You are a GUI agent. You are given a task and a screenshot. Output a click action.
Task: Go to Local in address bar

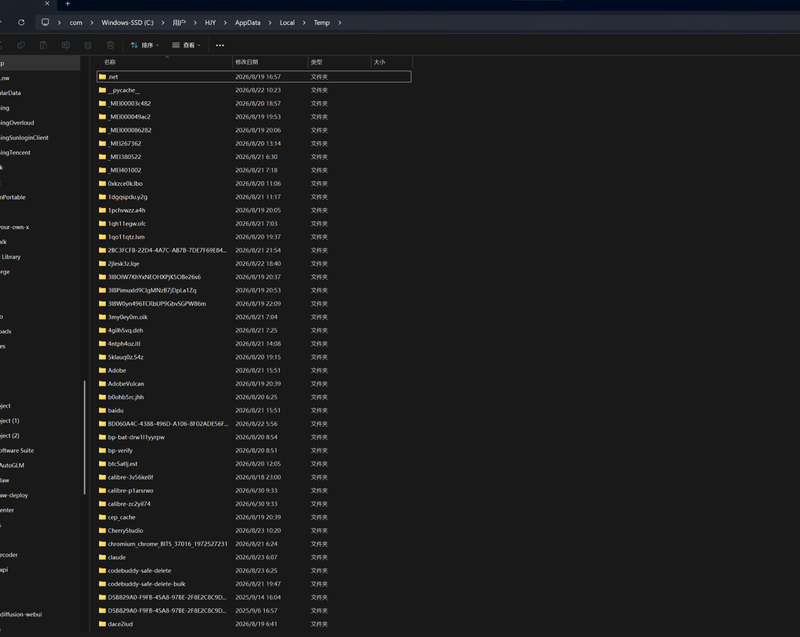pos(287,22)
